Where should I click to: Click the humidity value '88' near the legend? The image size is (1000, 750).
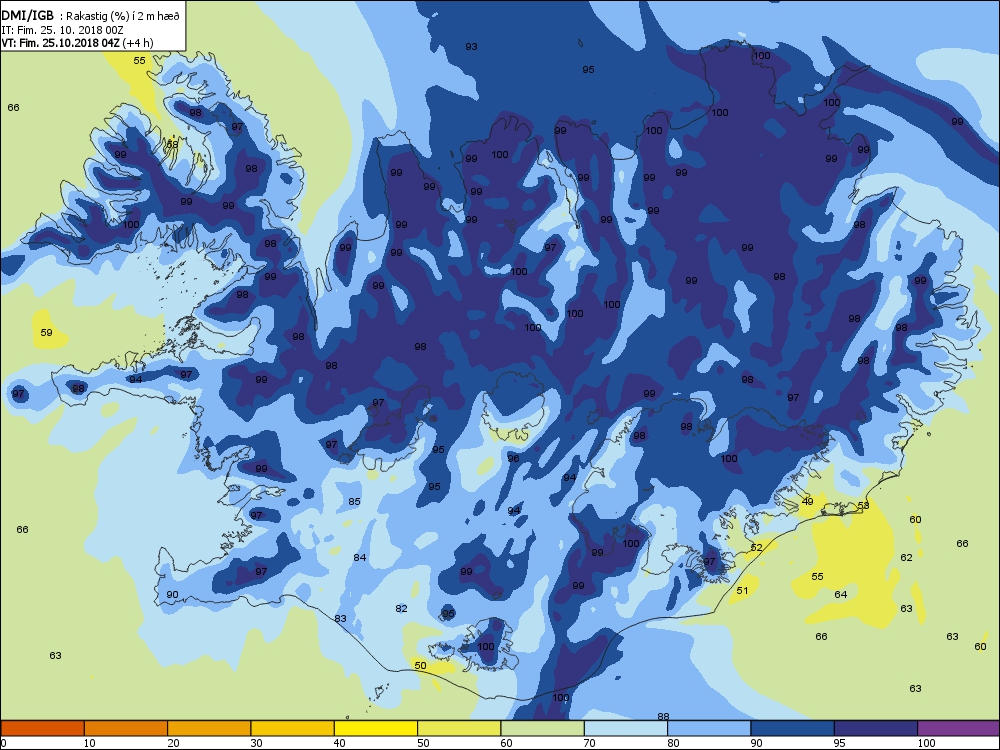click(663, 717)
